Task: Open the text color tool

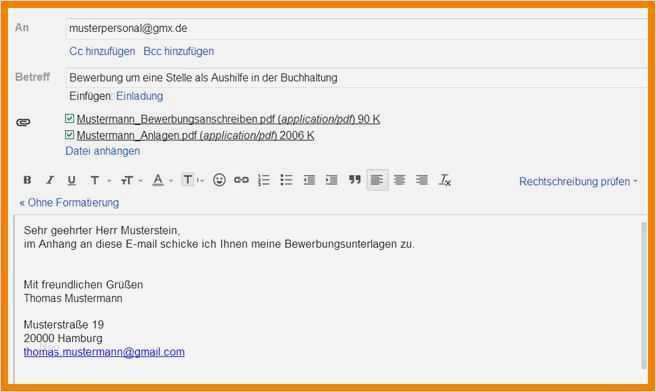Action: 158,180
